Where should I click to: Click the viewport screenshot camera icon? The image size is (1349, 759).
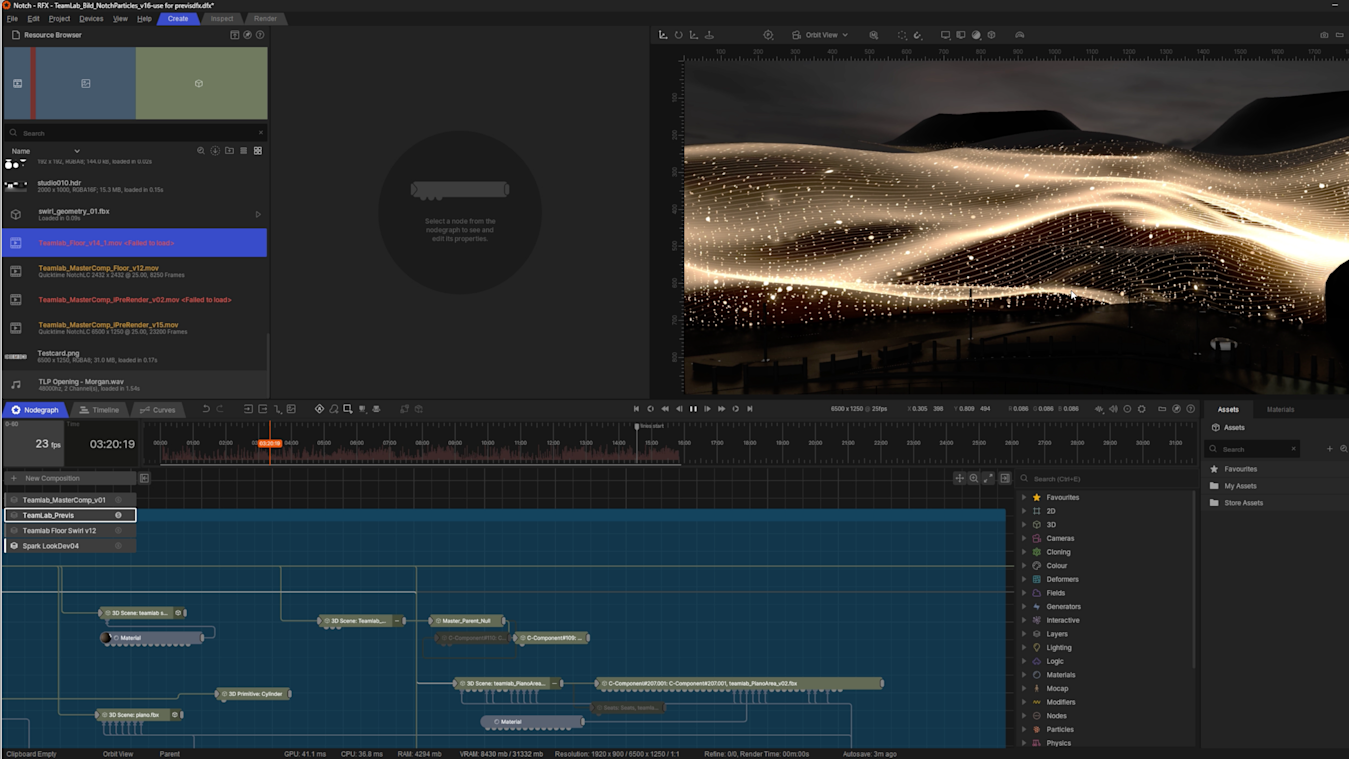pos(1324,35)
